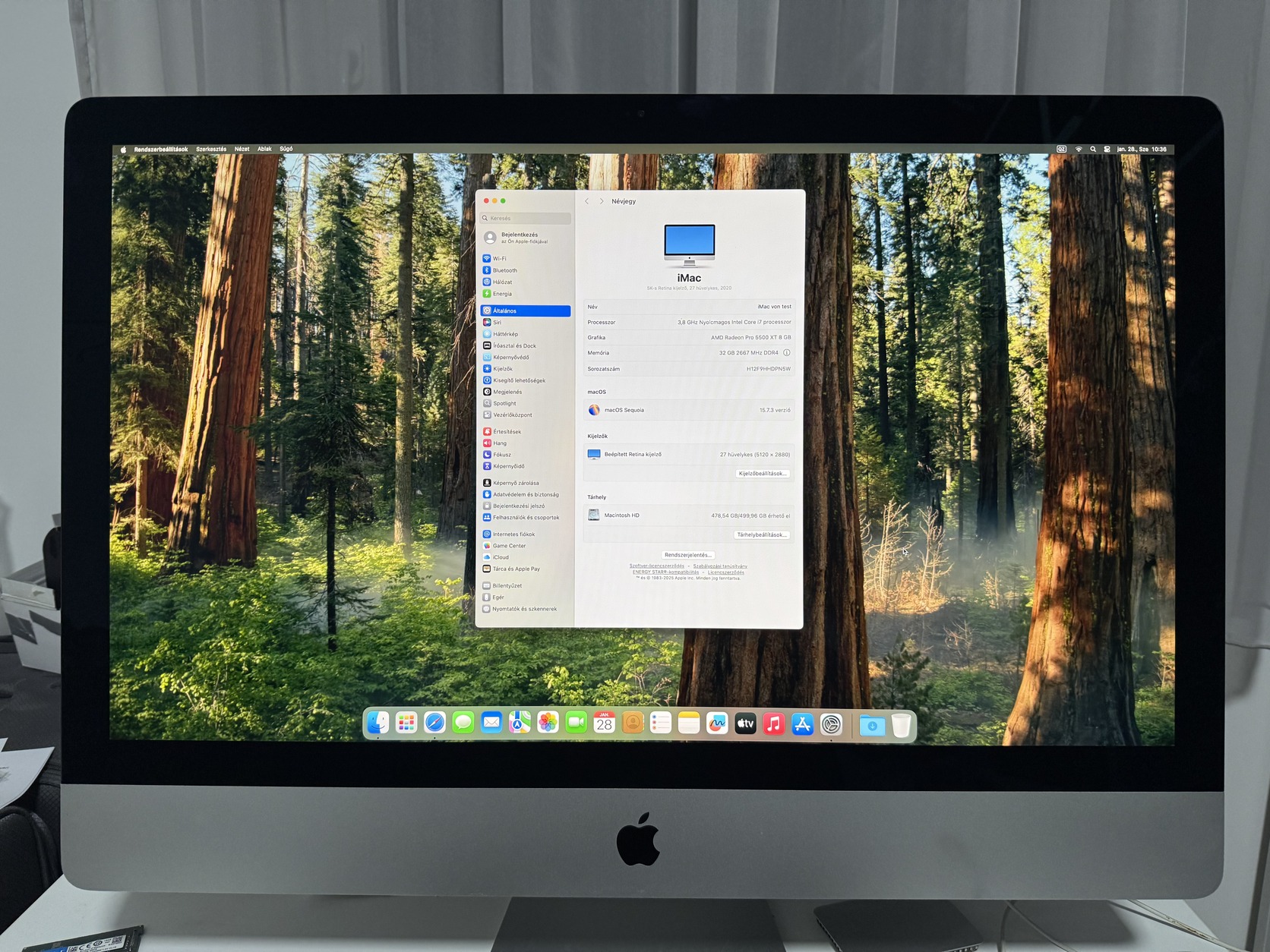
Task: Open the Szoftver-licencszerződés link
Action: 657,566
